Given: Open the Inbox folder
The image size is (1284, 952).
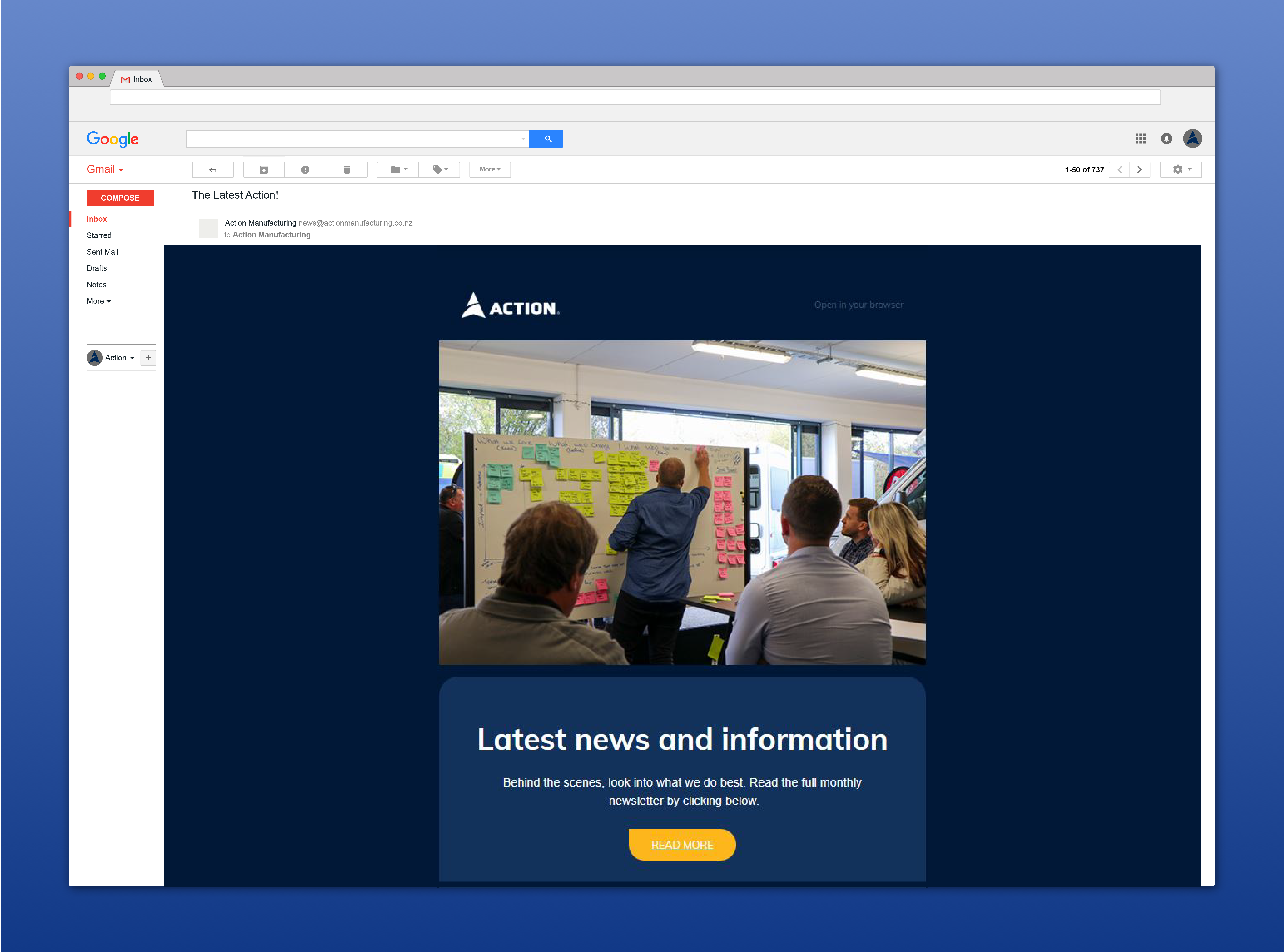Looking at the screenshot, I should [x=97, y=219].
